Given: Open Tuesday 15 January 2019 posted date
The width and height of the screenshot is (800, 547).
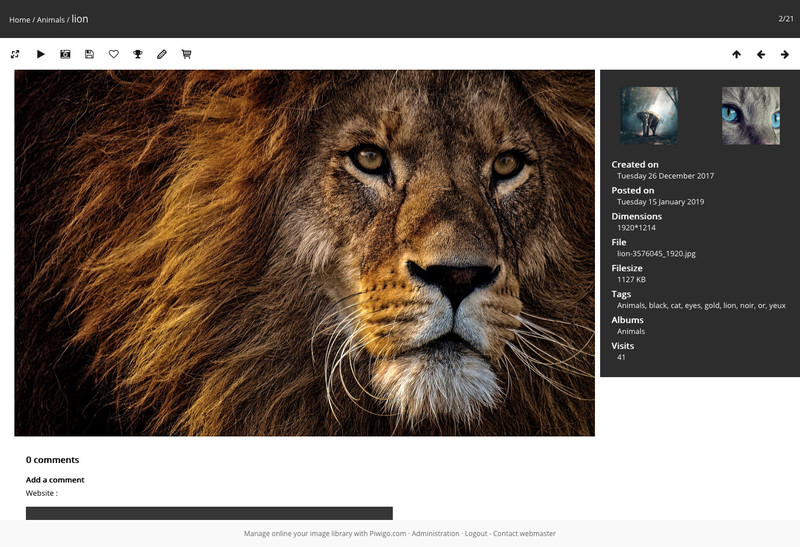Looking at the screenshot, I should pos(660,201).
